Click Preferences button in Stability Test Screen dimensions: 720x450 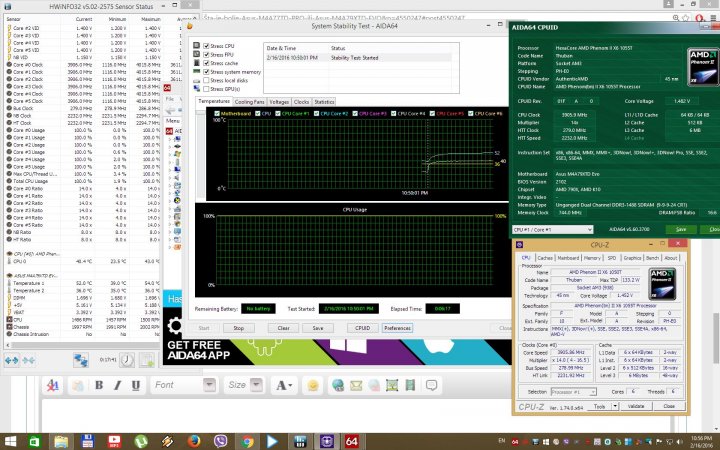point(397,328)
